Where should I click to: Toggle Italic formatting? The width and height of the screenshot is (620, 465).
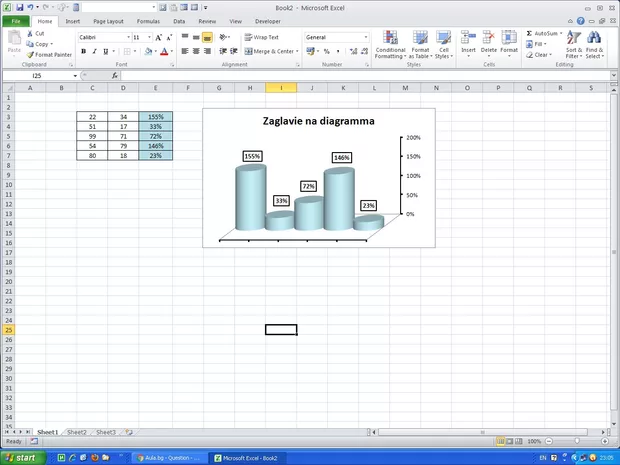(95, 51)
